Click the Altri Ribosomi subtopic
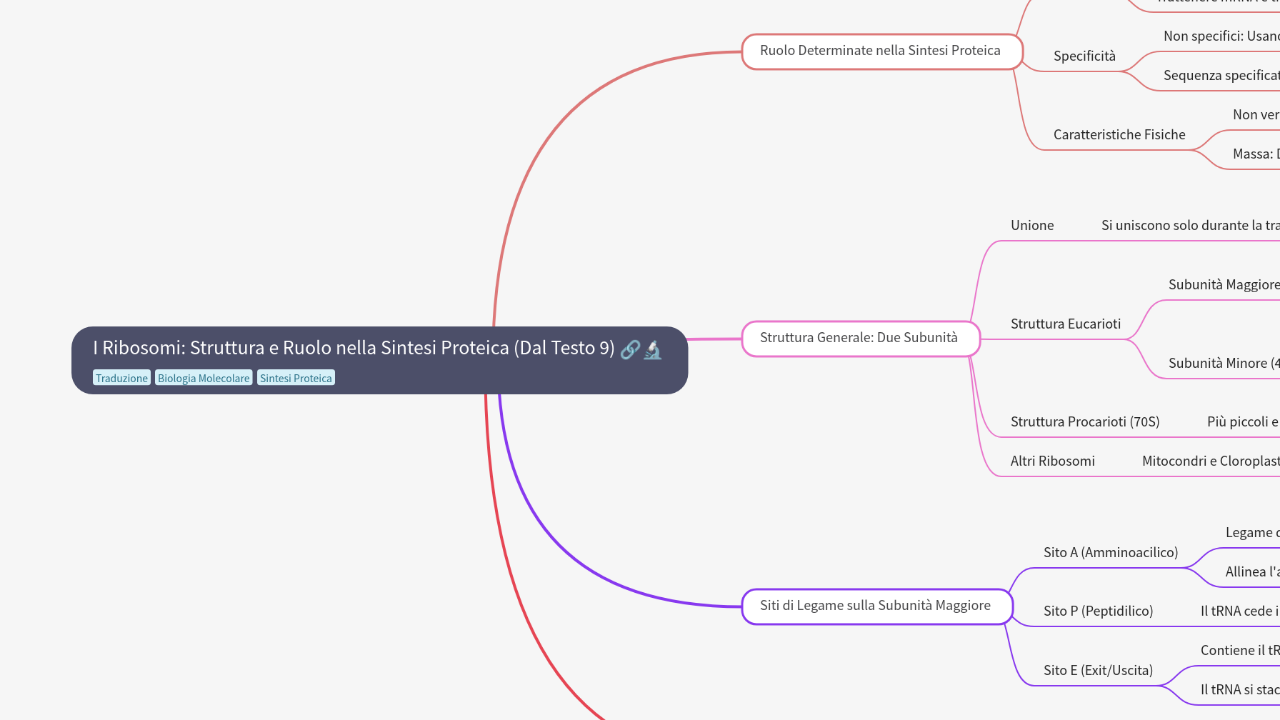 1052,461
